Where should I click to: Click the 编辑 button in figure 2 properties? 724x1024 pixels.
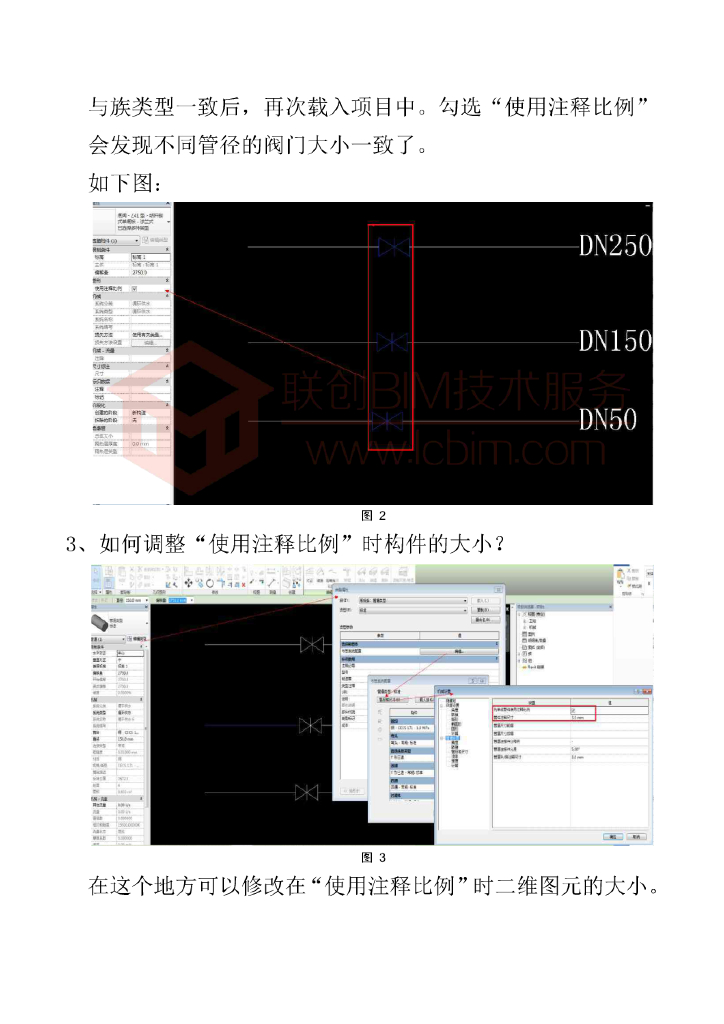point(151,343)
